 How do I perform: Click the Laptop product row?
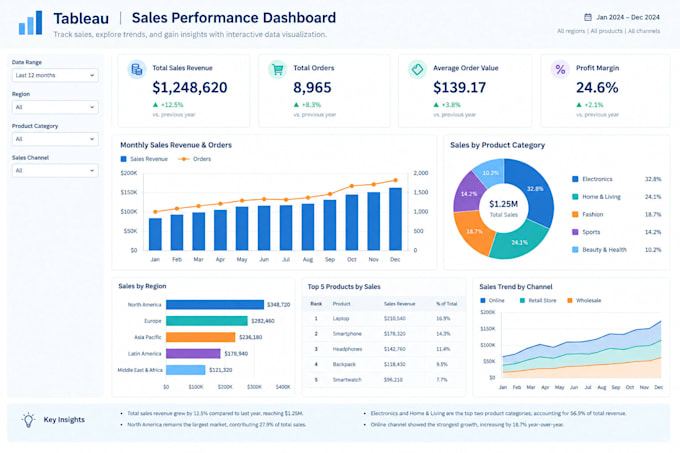(384, 319)
